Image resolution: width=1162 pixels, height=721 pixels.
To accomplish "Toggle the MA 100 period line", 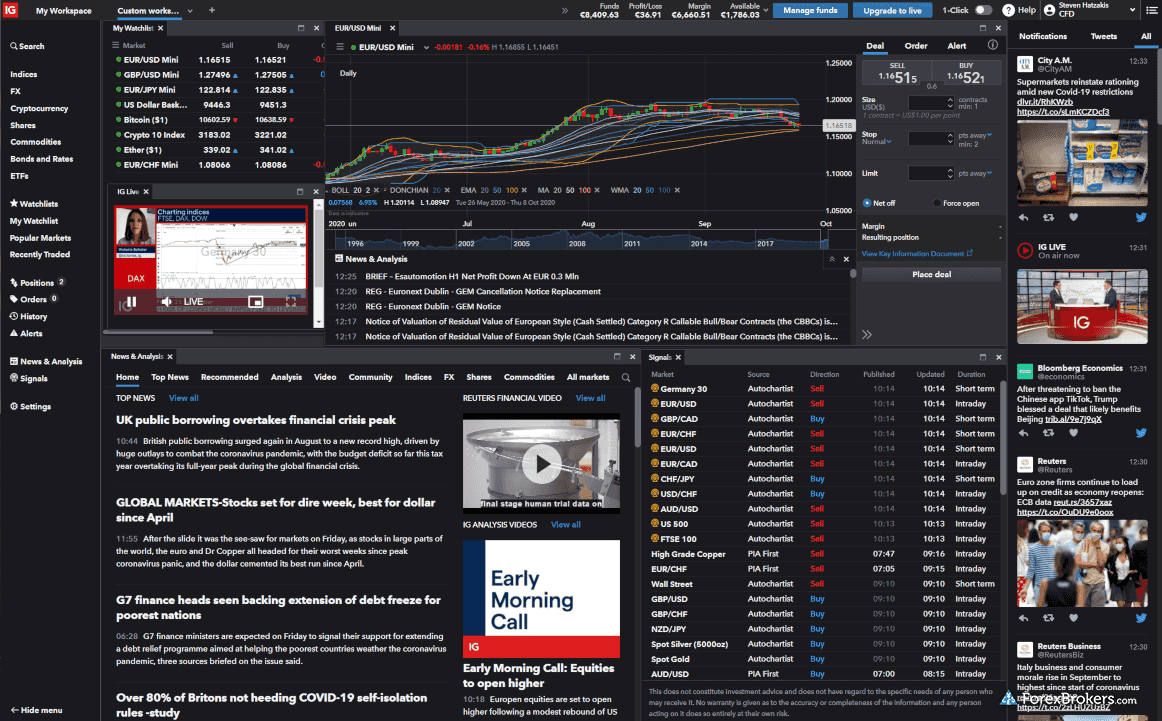I will 585,190.
